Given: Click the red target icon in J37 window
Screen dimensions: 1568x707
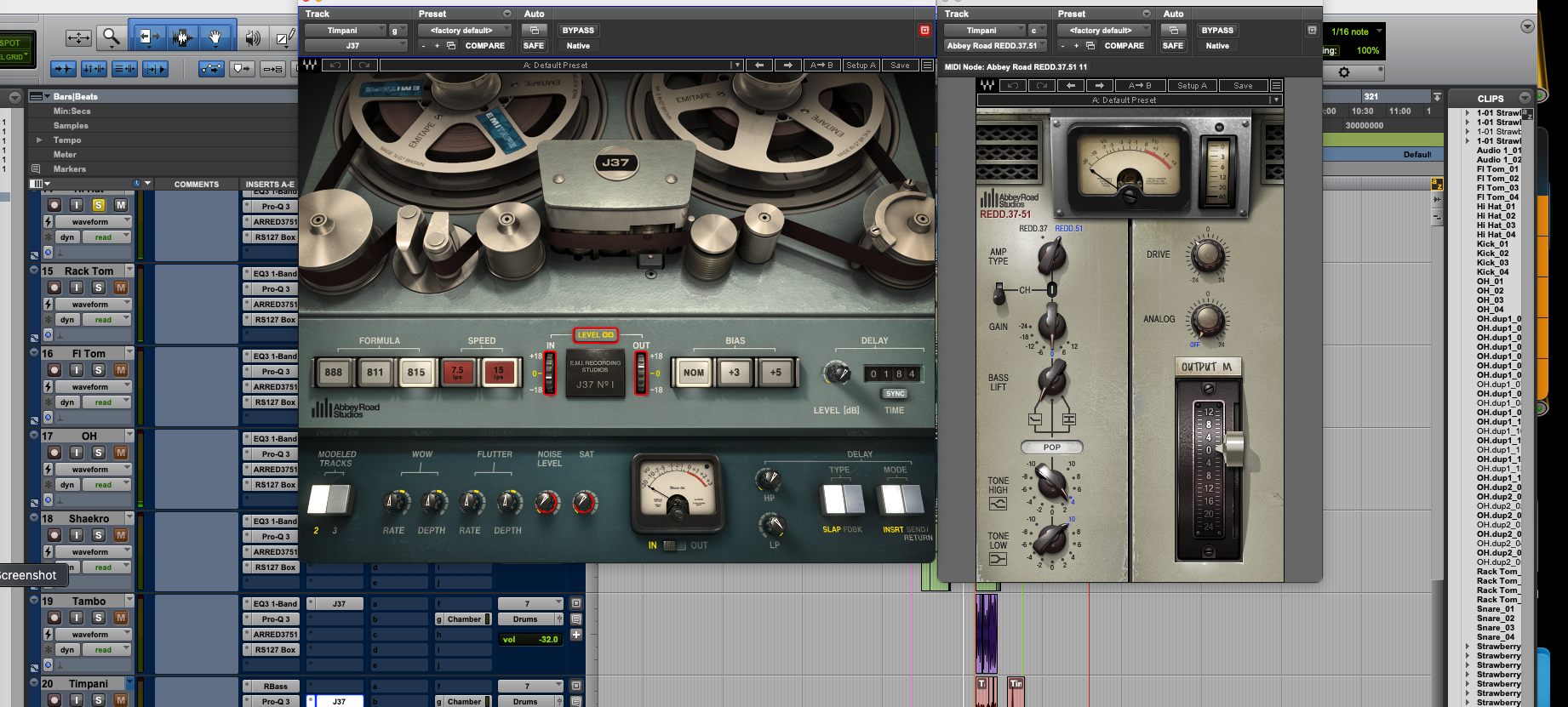Looking at the screenshot, I should [x=924, y=30].
